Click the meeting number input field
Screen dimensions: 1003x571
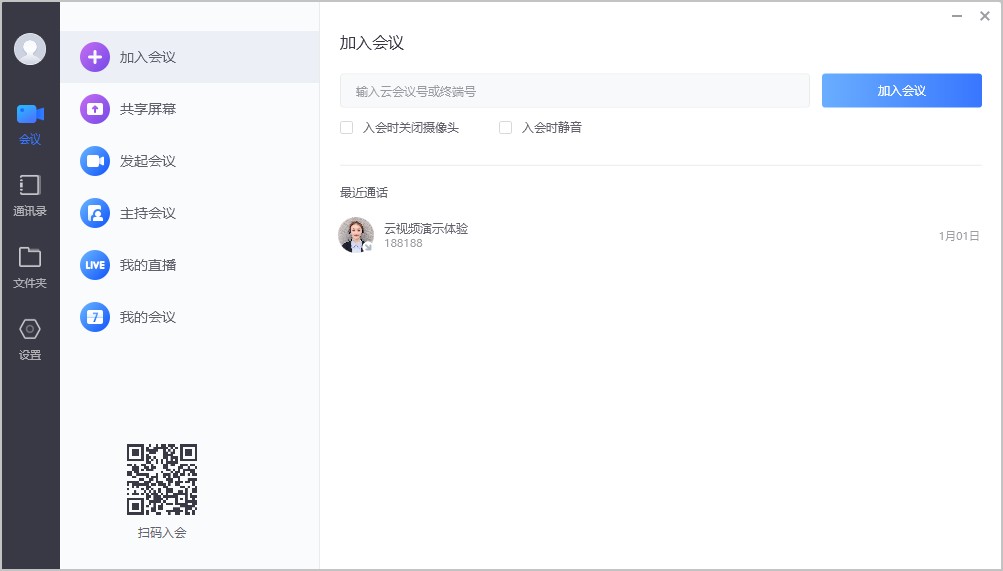click(574, 91)
